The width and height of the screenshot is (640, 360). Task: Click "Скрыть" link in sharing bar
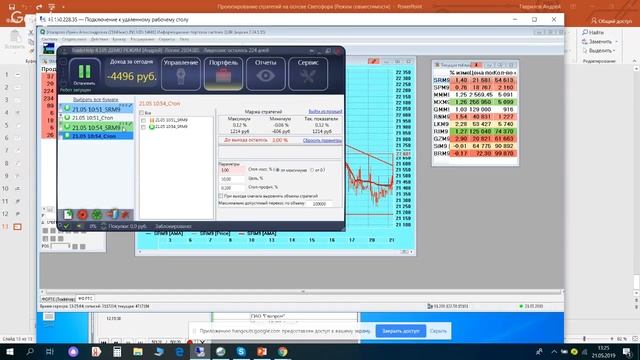click(438, 331)
